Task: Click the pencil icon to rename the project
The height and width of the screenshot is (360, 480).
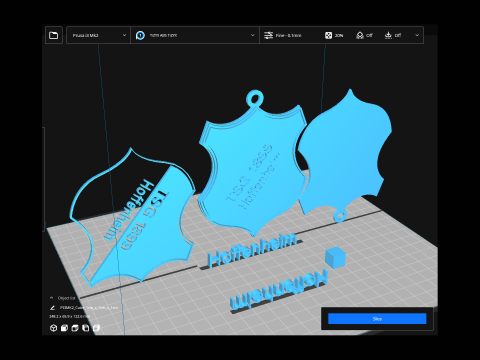Action: click(52, 308)
